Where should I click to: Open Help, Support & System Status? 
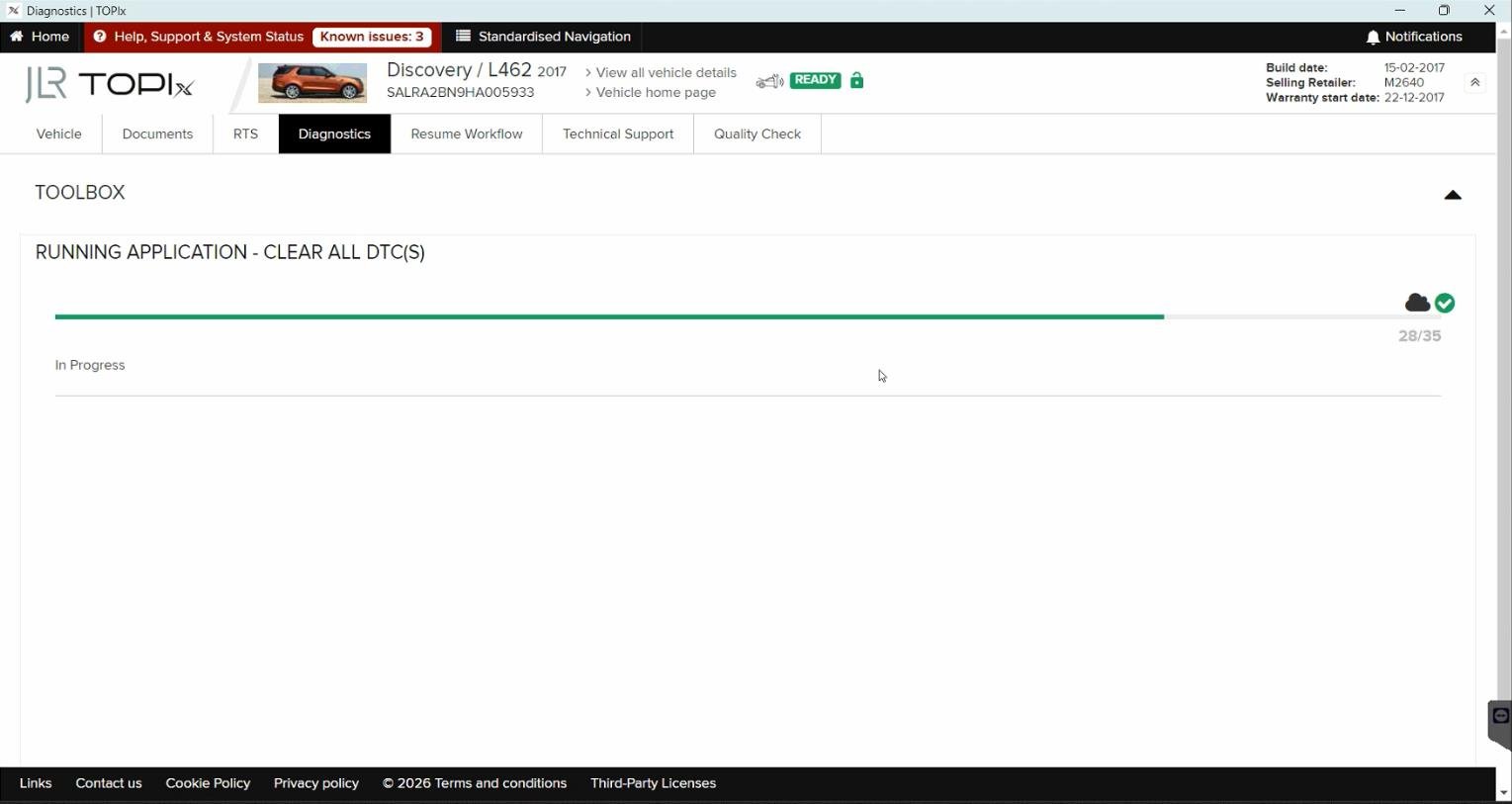pyautogui.click(x=199, y=37)
